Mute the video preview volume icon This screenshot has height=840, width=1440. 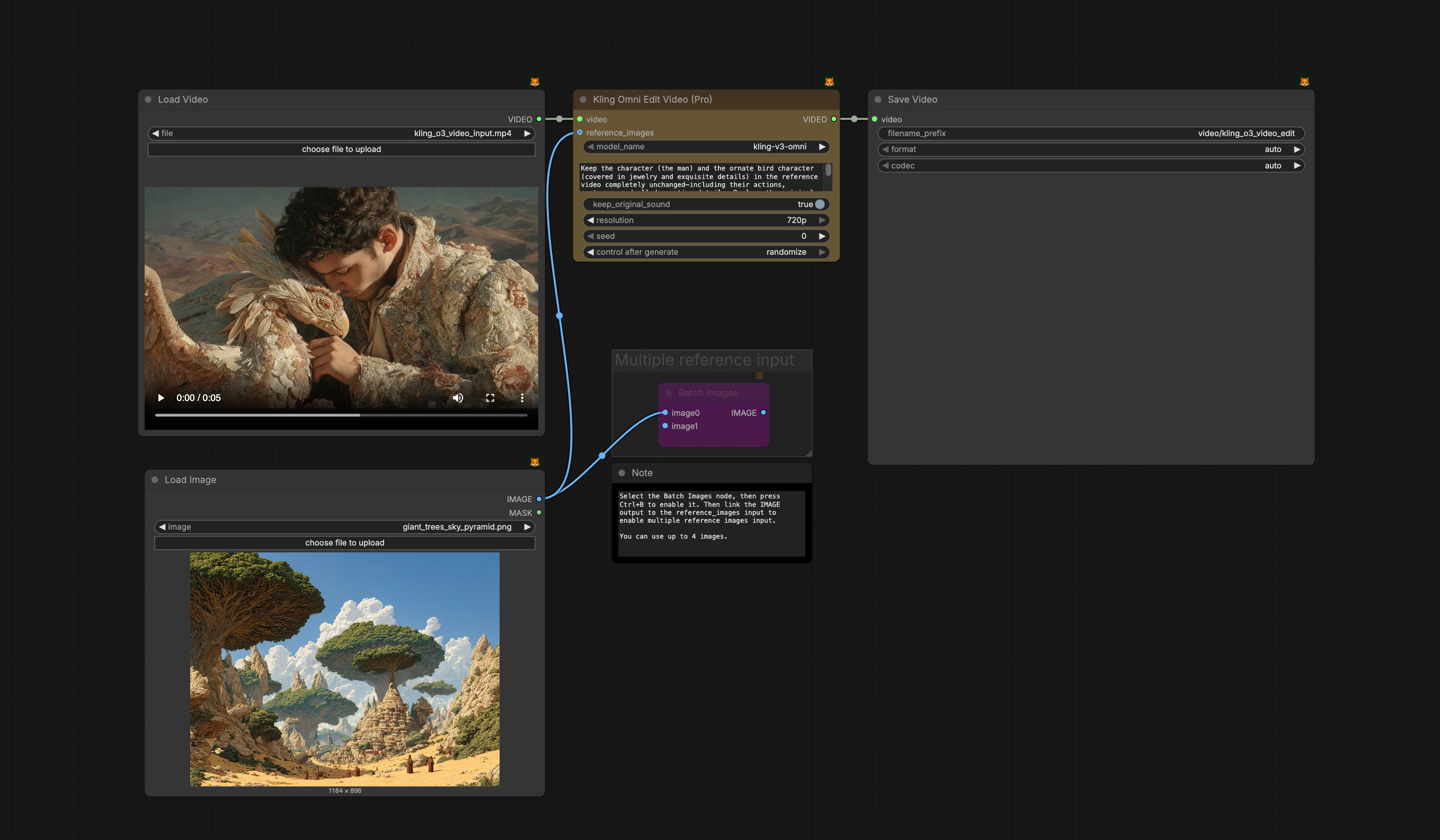tap(458, 398)
